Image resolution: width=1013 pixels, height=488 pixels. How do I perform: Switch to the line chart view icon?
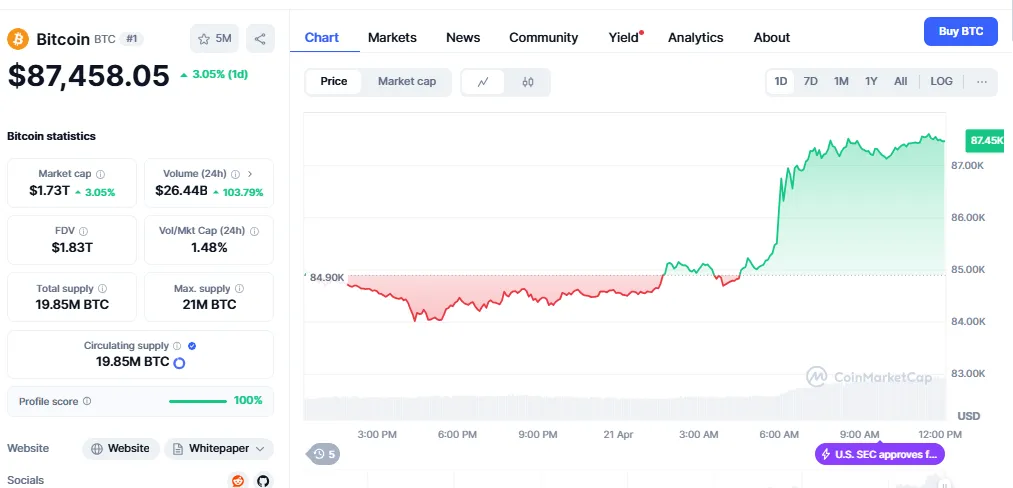point(484,82)
